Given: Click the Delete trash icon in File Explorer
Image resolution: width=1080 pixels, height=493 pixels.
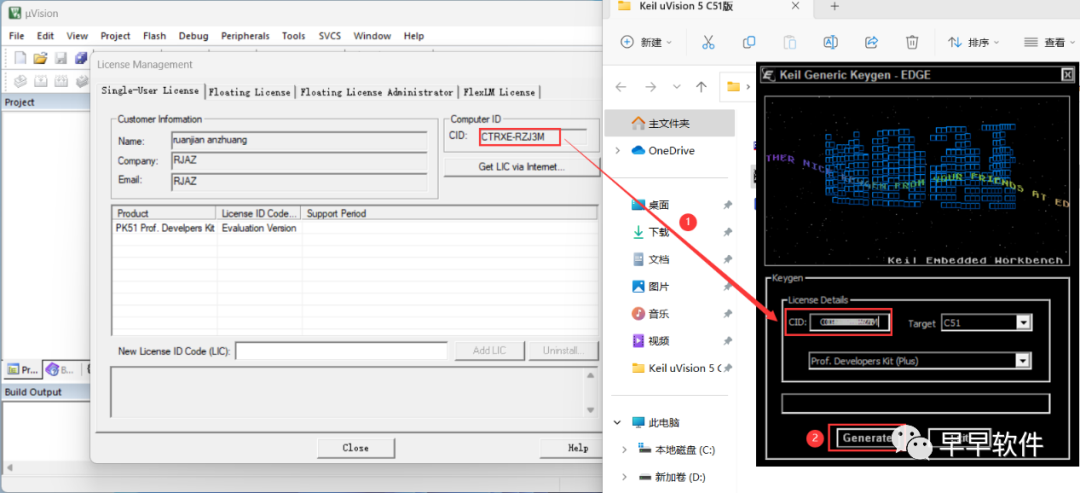Looking at the screenshot, I should [x=912, y=43].
